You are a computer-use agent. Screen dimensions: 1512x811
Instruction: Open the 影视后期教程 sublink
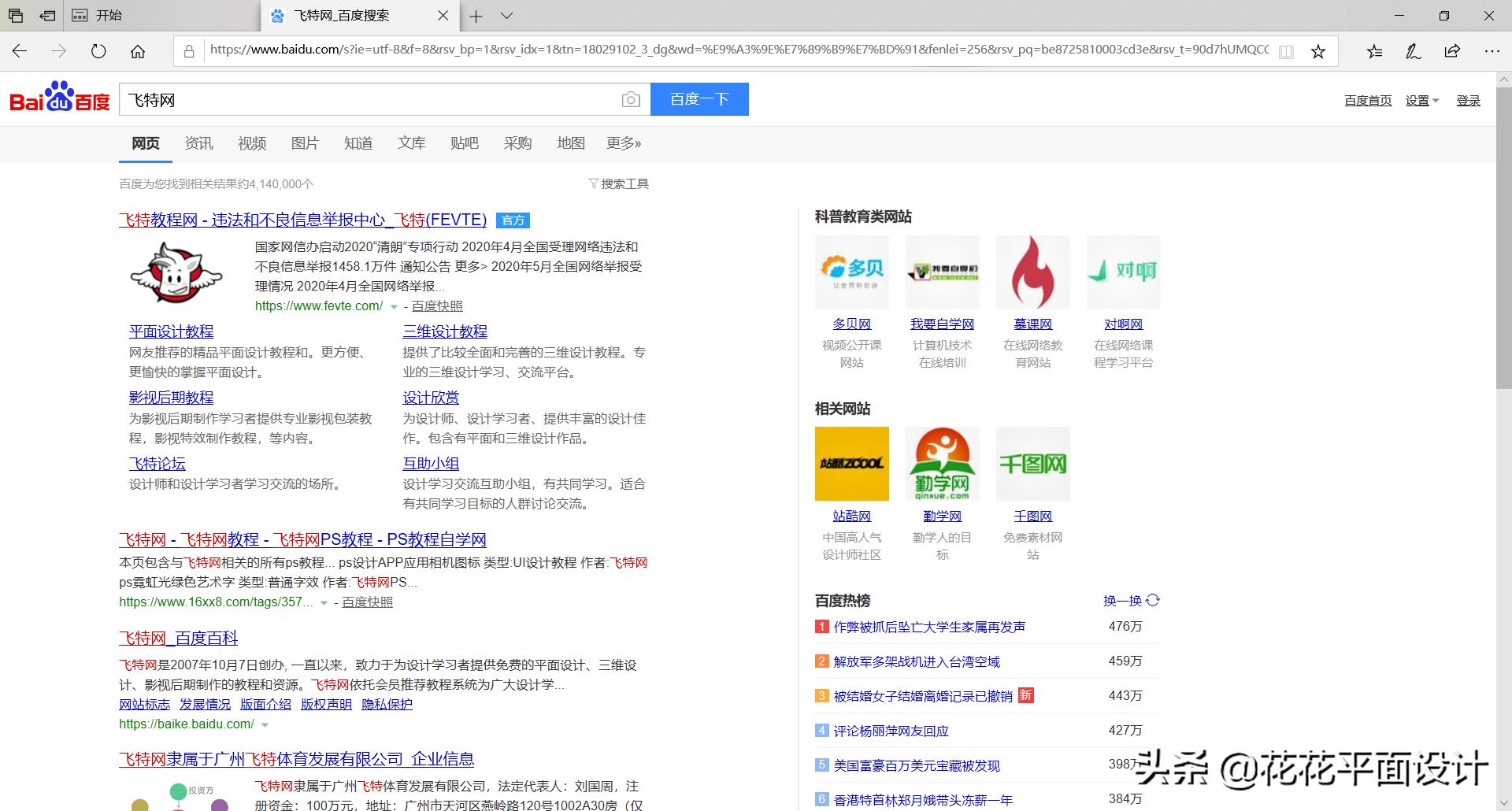171,398
